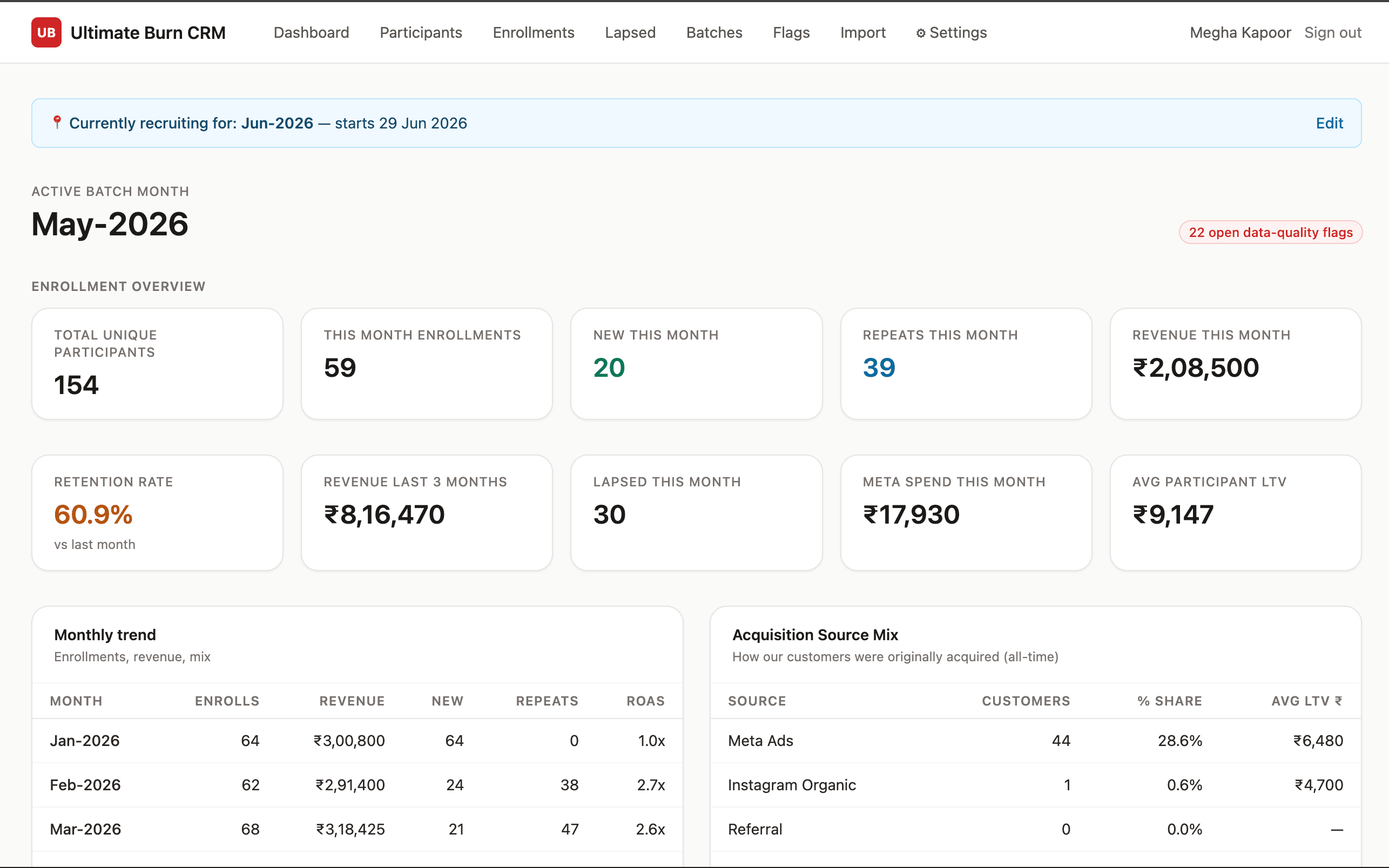Navigate to Batches
The image size is (1389, 868).
714,33
